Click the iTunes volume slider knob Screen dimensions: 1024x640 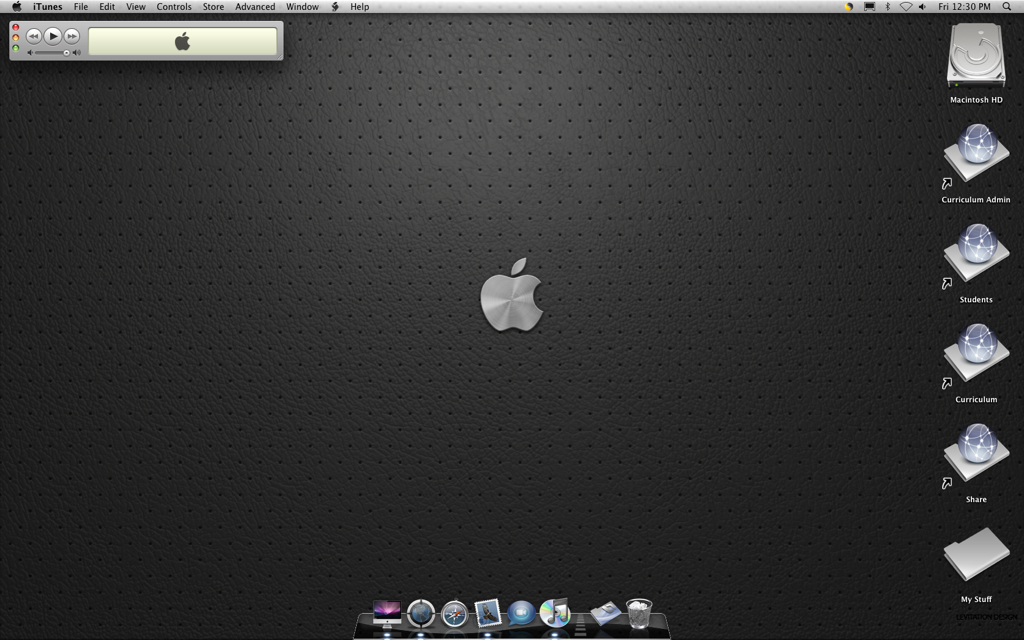click(x=67, y=52)
